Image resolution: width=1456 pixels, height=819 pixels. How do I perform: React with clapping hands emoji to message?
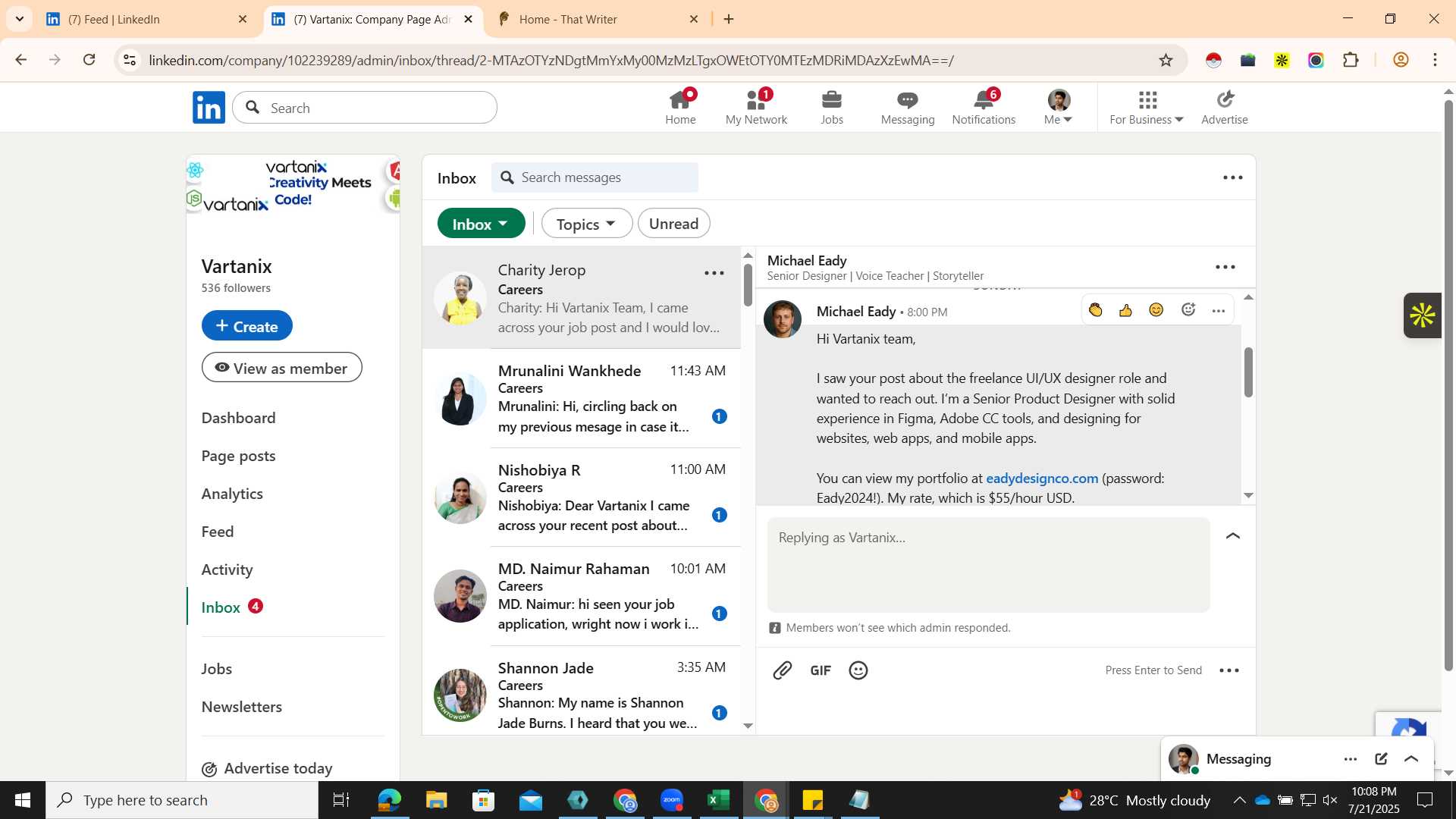click(1096, 309)
